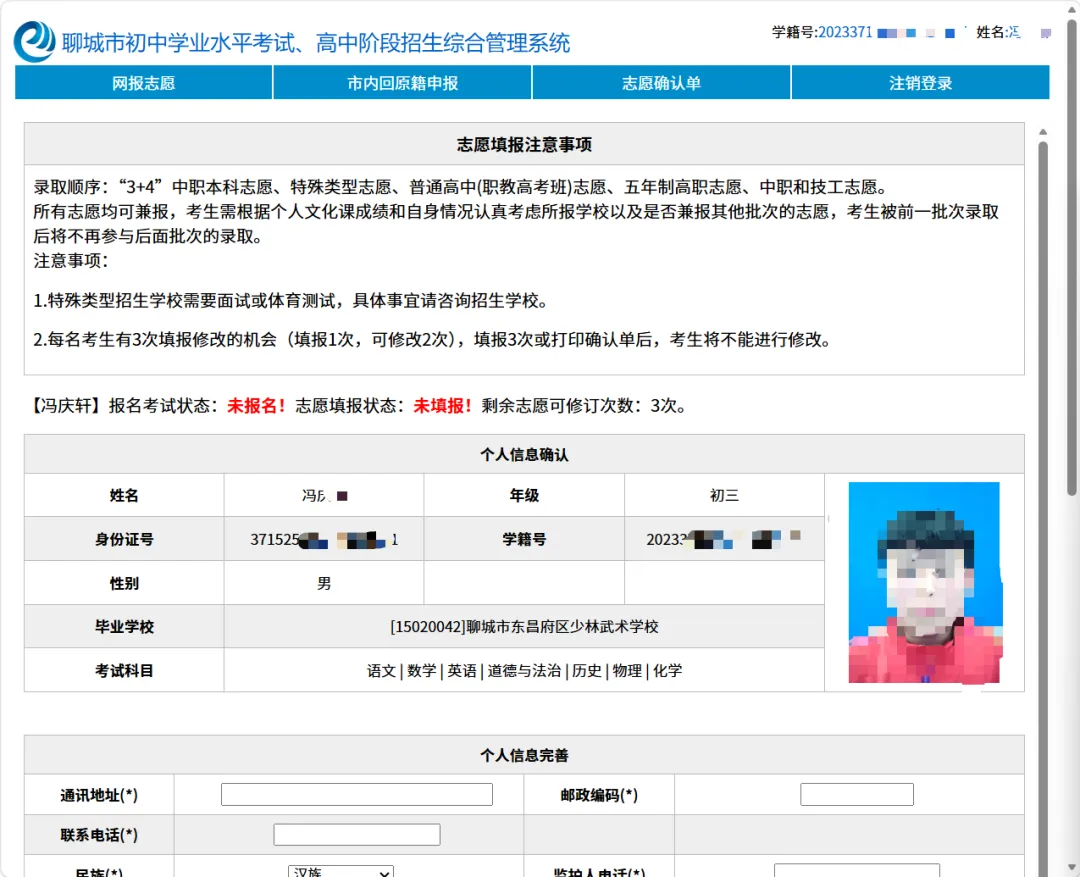
Task: Click the 初三 grade cell
Action: pyautogui.click(x=724, y=495)
